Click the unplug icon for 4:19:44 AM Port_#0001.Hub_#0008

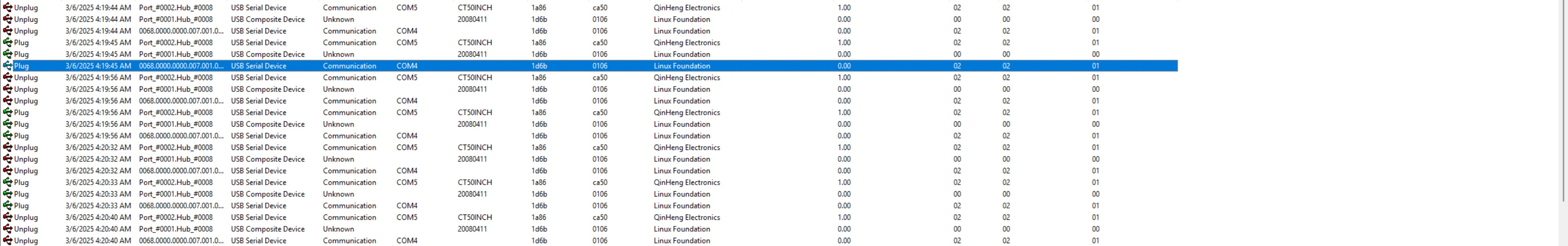7,20
